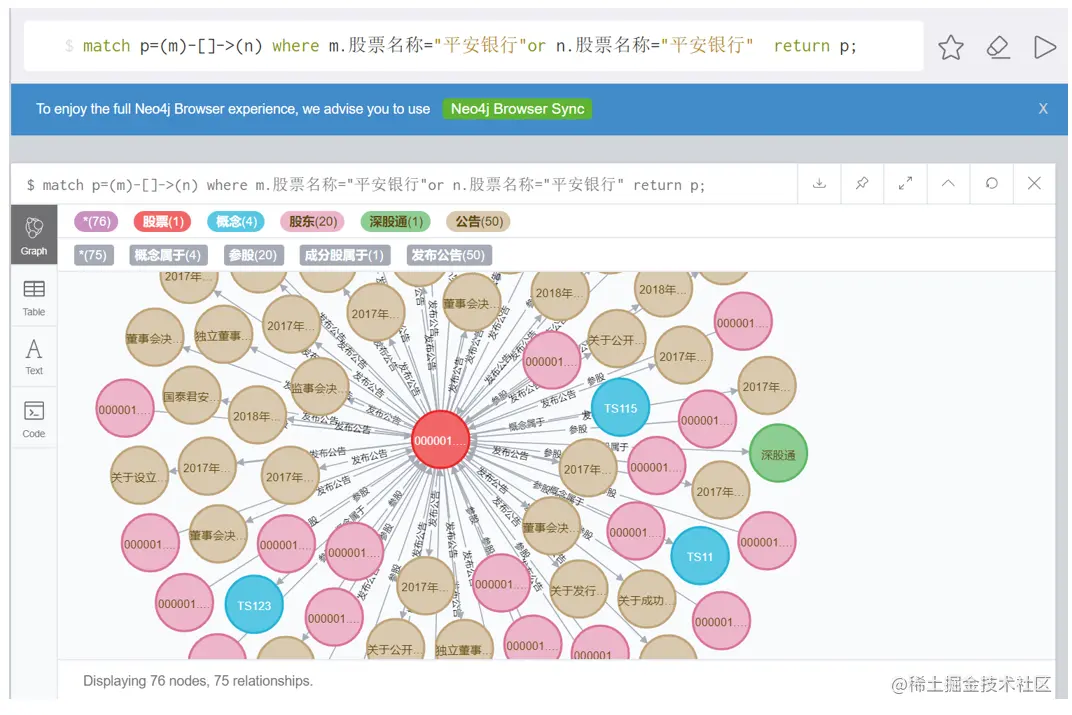Image resolution: width=1072 pixels, height=715 pixels.
Task: Select the 关于成功 announcement node
Action: click(646, 599)
